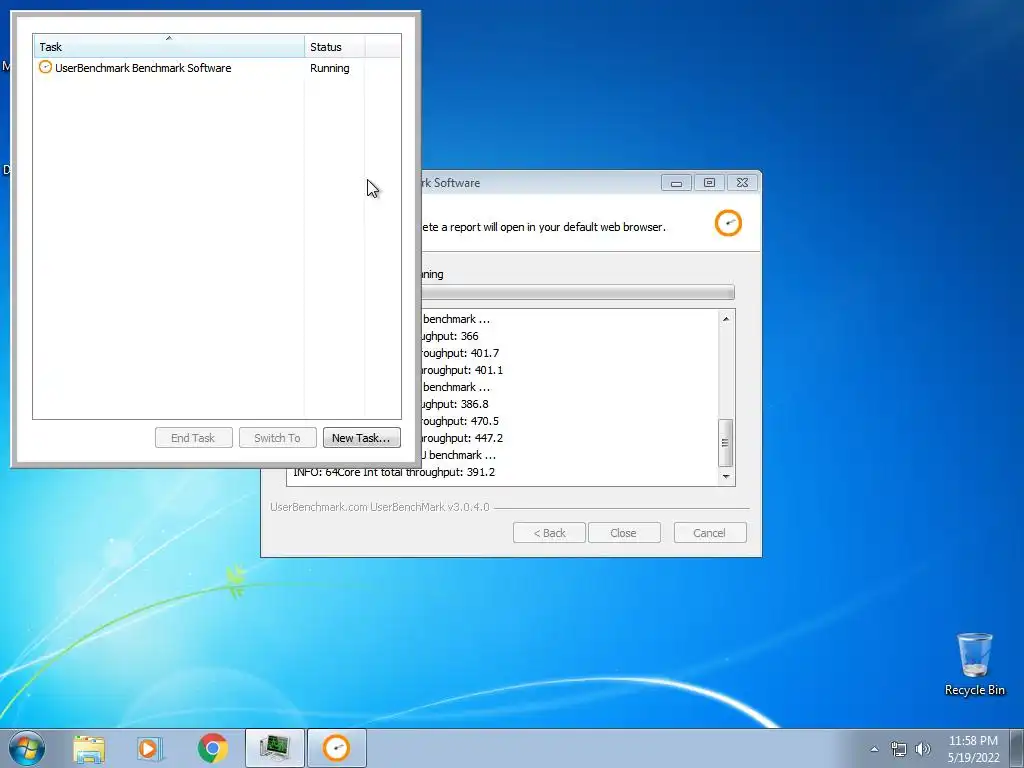Click the throughput 470.5 log line
The width and height of the screenshot is (1024, 768).
[458, 421]
